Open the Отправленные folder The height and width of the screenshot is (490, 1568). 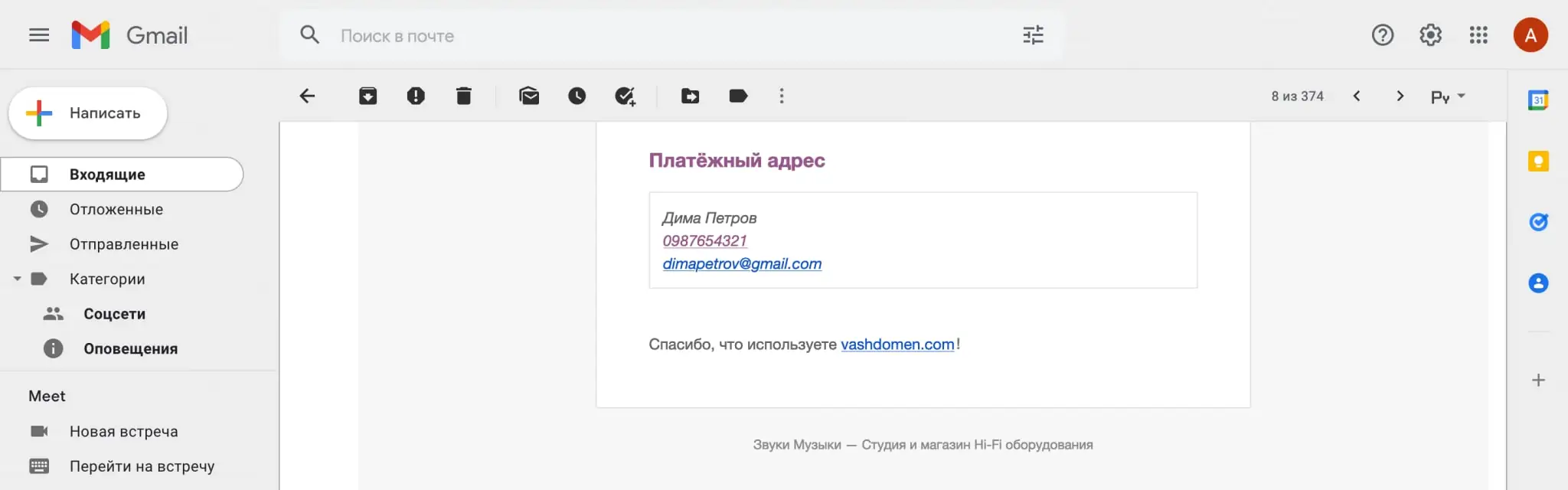pos(122,244)
